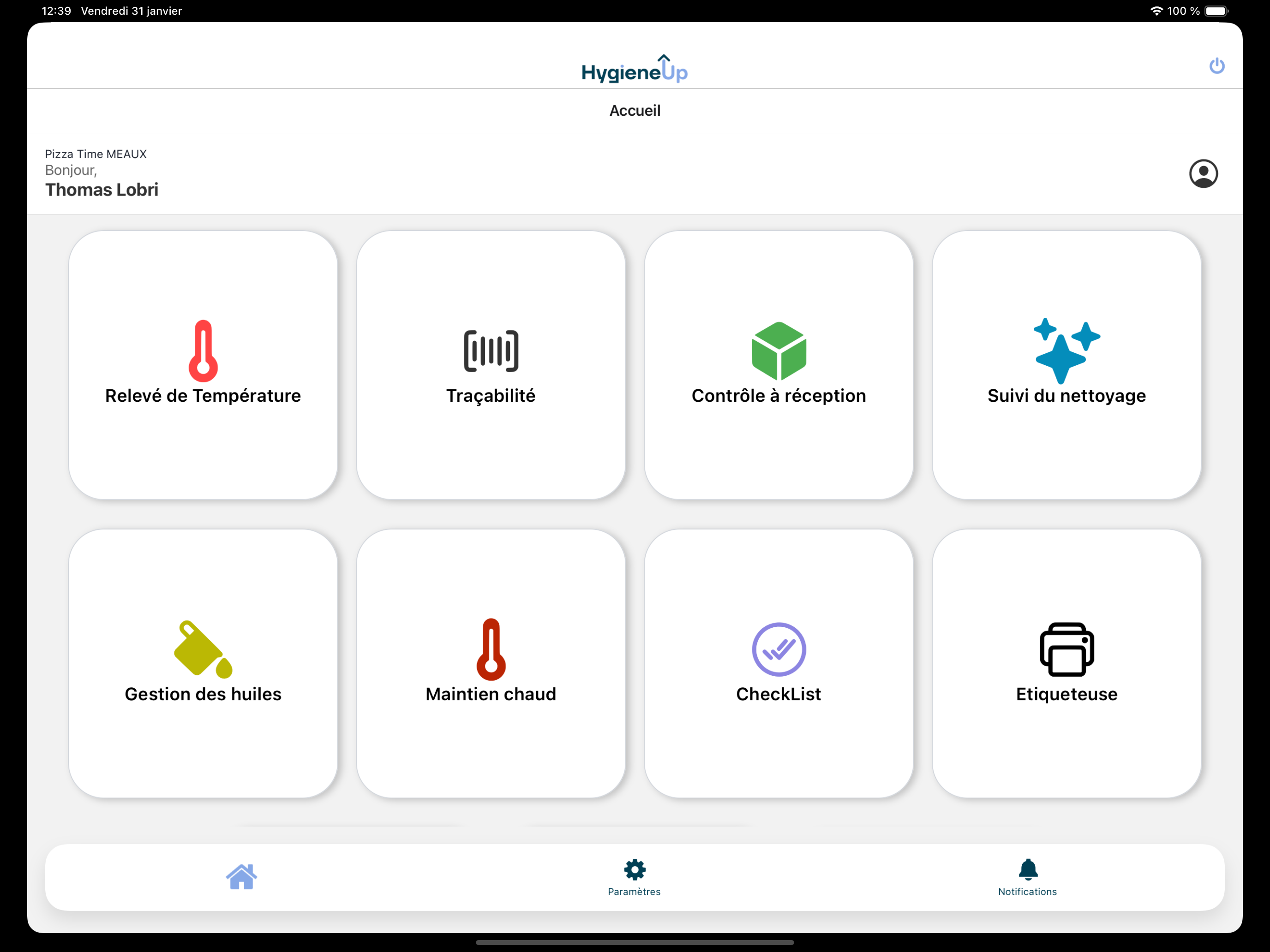Click the Gestion des huiles label
1270x952 pixels.
point(203,694)
